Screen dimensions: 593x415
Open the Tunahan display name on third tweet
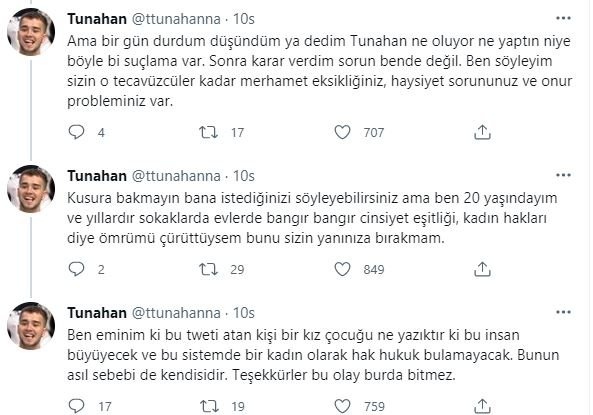pyautogui.click(x=97, y=313)
